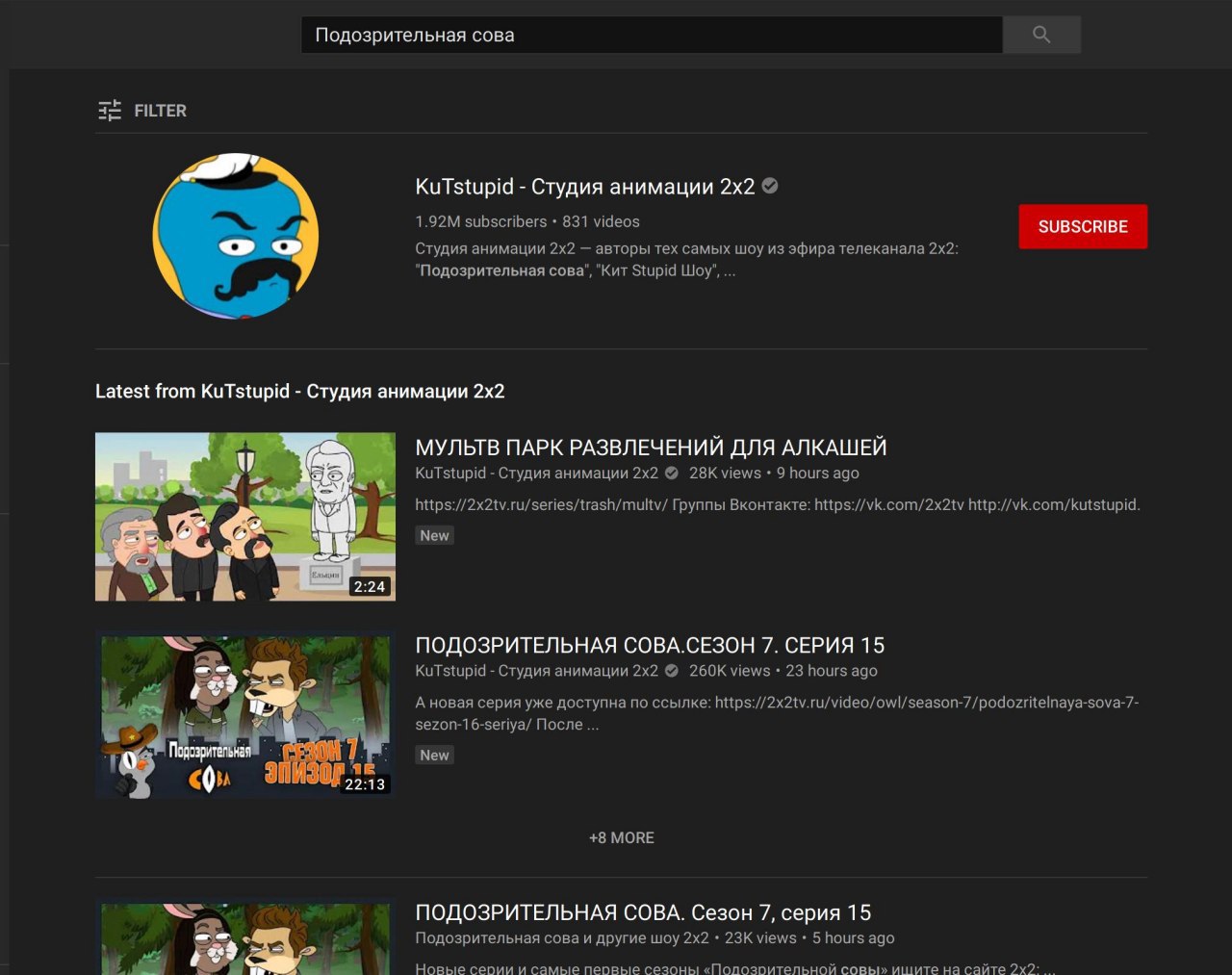
Task: Open the МУЛЬТВ ПАРК РАЗВЛЕЧЕНИЙ thumbnail
Action: pyautogui.click(x=245, y=517)
